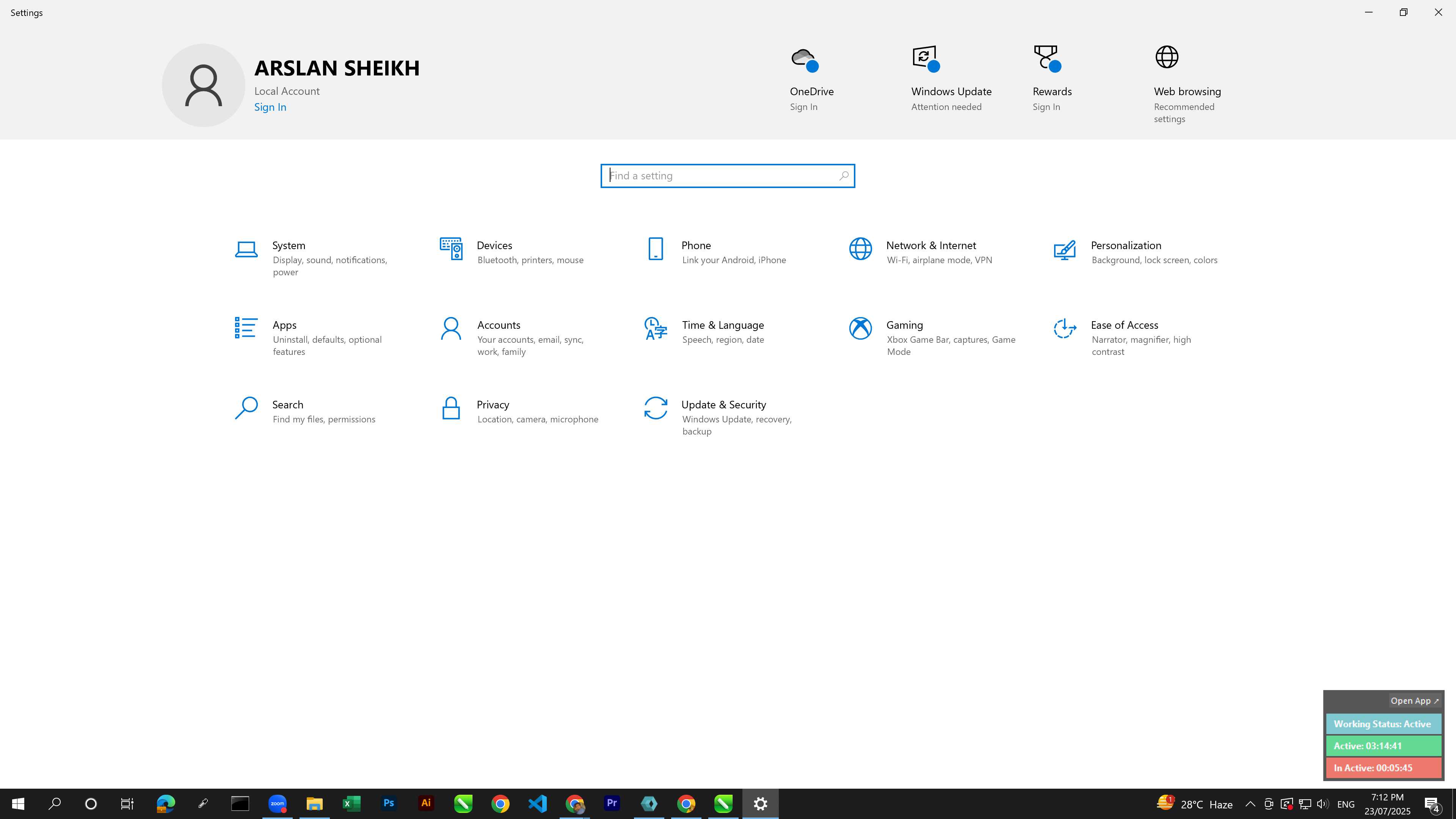This screenshot has height=819, width=1456.
Task: Open Visual Studio Code from the taskbar
Action: point(538,804)
